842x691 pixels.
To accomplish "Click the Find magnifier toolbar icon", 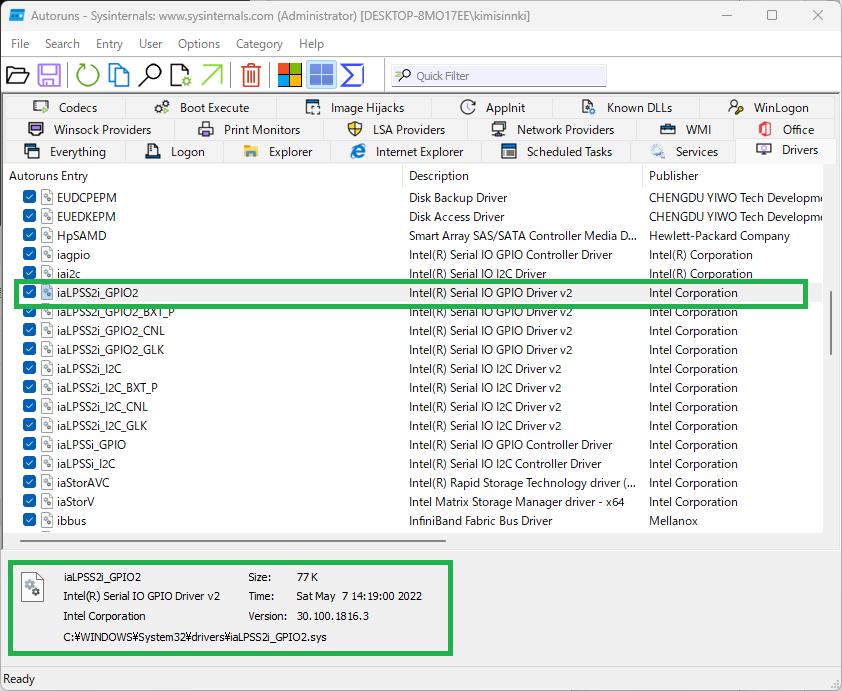I will point(150,75).
